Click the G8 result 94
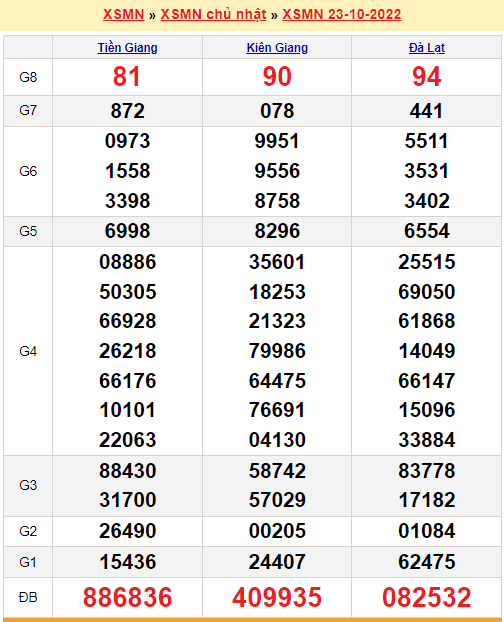This screenshot has width=504, height=622. pos(427,77)
